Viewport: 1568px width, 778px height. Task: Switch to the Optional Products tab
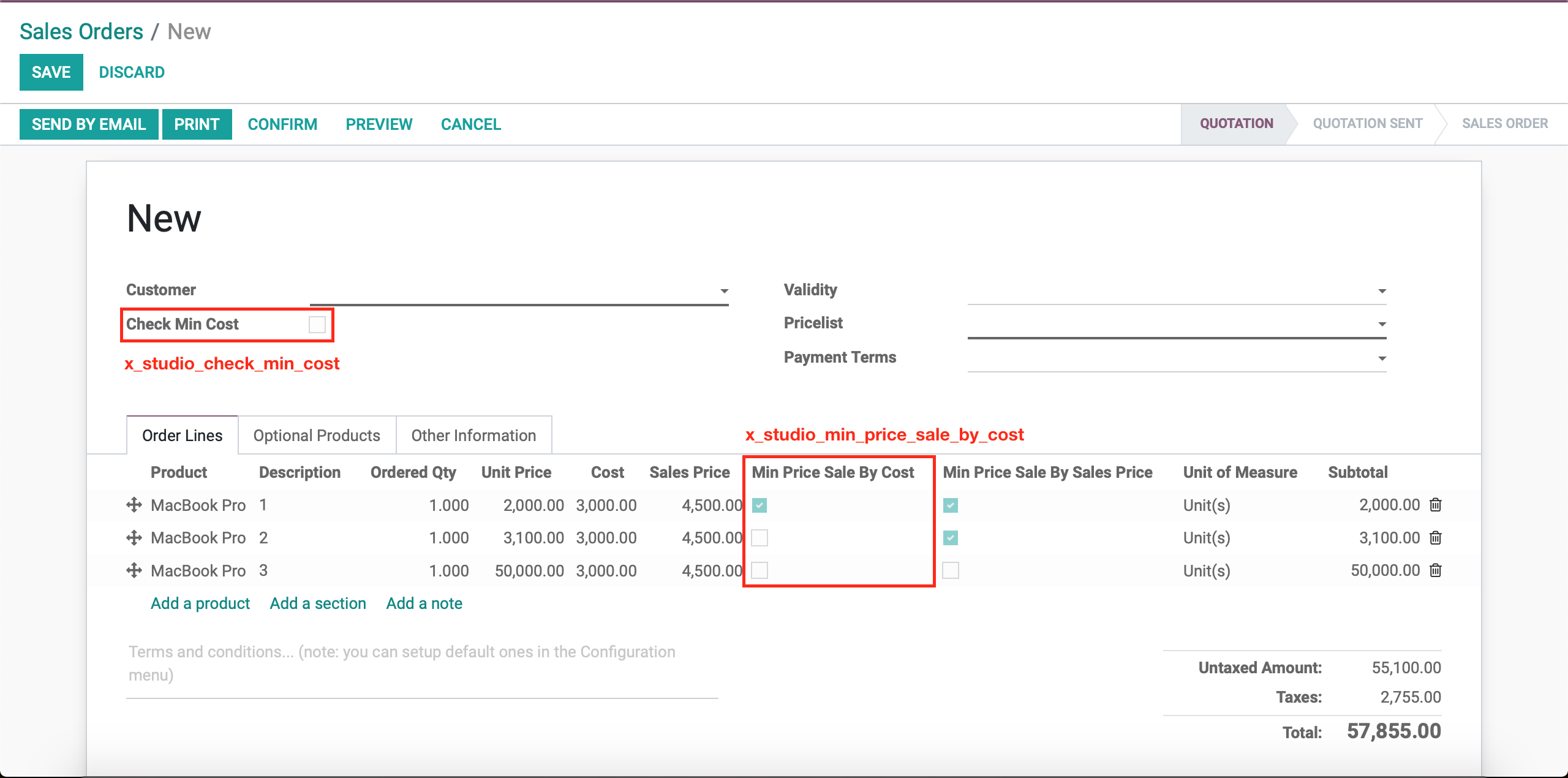pyautogui.click(x=317, y=436)
